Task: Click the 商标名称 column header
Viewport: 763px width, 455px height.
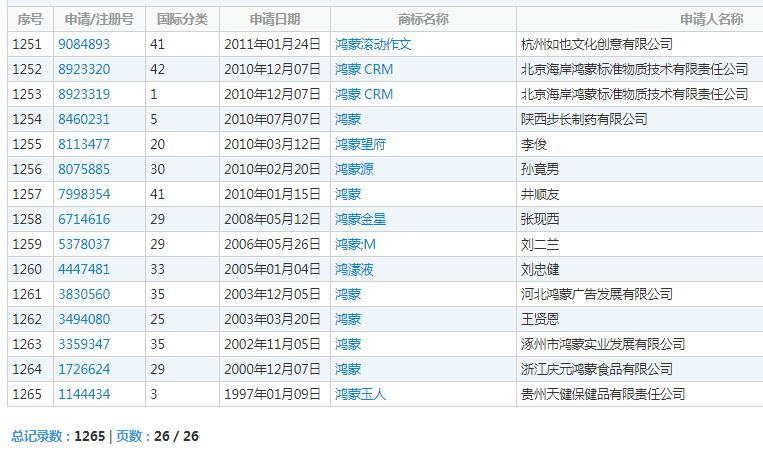Action: [423, 19]
